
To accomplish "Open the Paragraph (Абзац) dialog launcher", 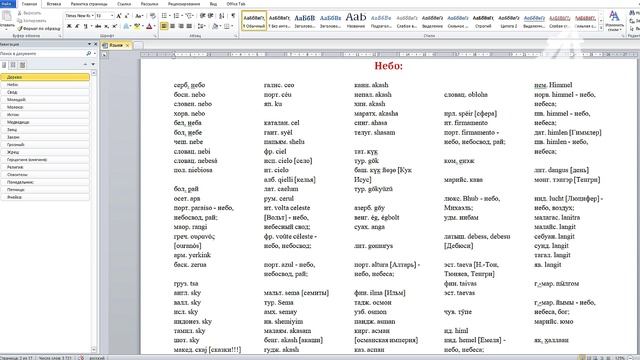I will pyautogui.click(x=236, y=36).
